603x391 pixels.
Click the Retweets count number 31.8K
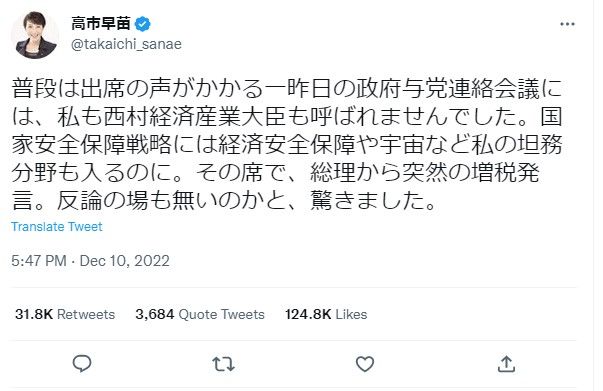pos(34,314)
